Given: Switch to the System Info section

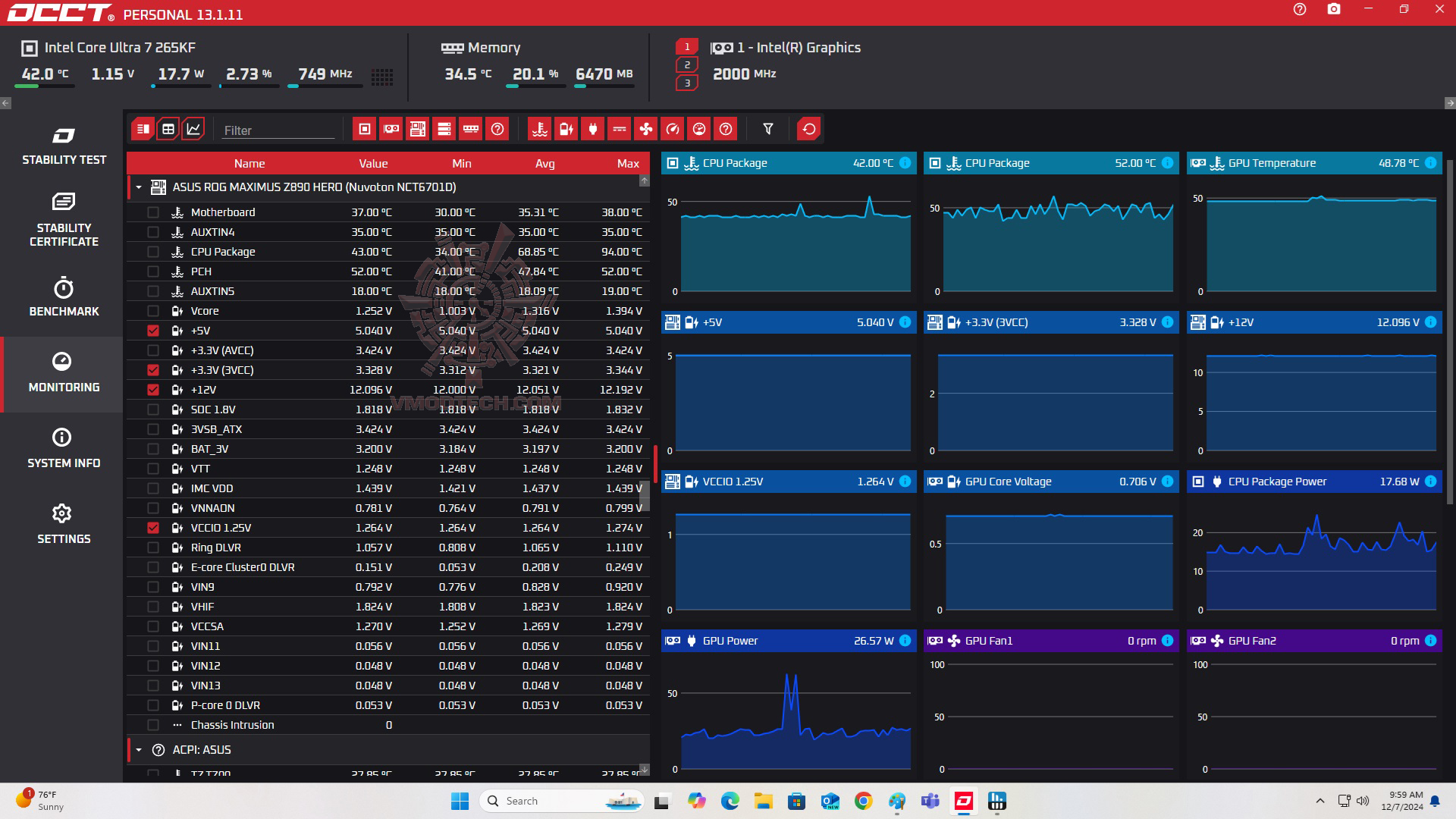Looking at the screenshot, I should (64, 448).
